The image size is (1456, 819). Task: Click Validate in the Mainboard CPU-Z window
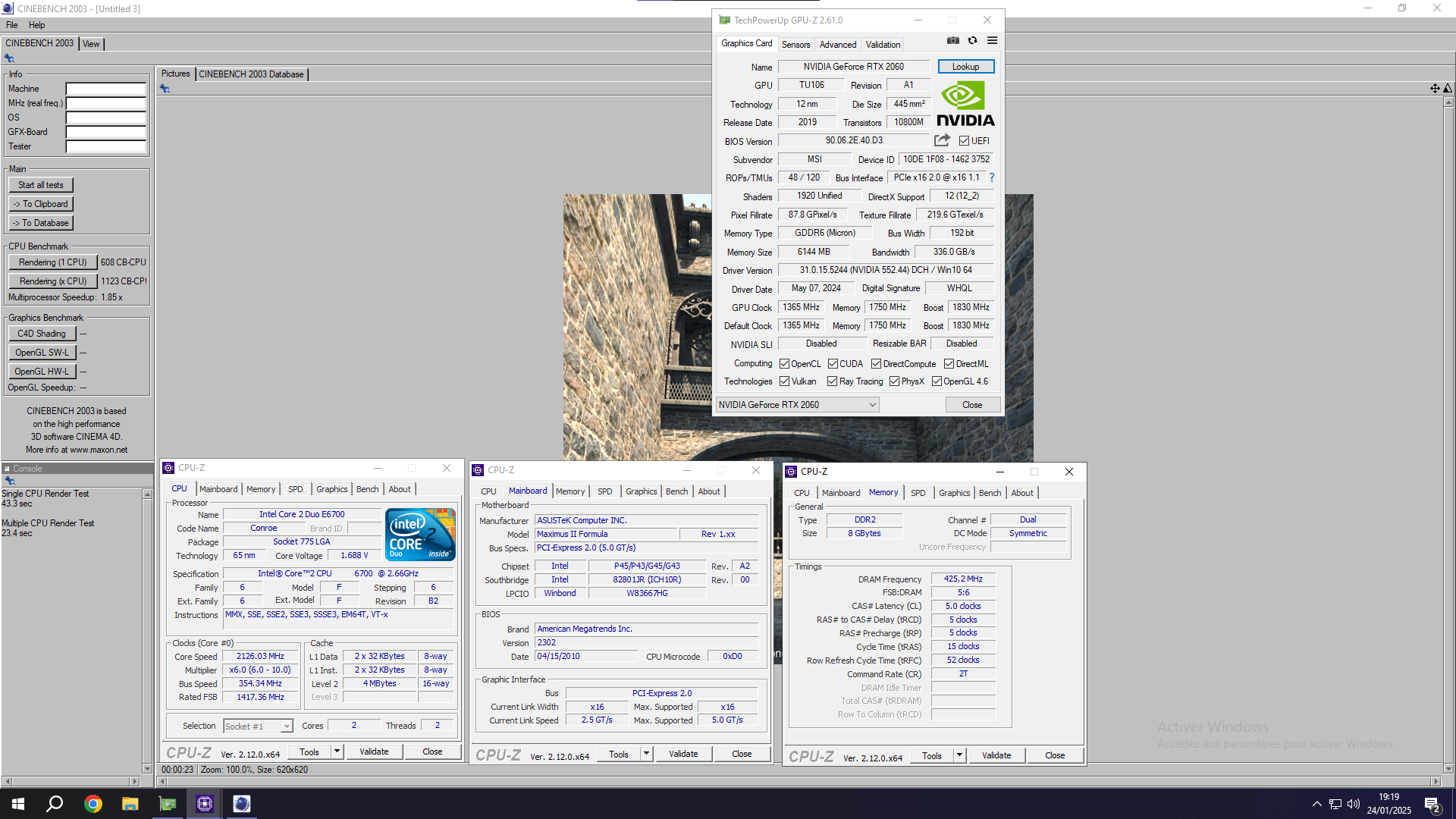683,754
